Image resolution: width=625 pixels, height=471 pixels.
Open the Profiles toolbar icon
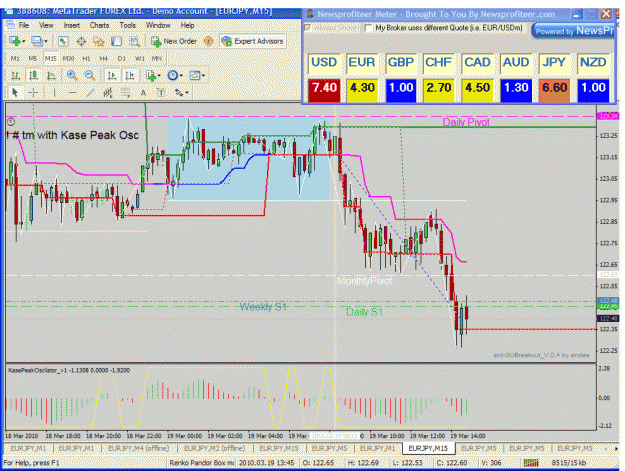coord(37,41)
